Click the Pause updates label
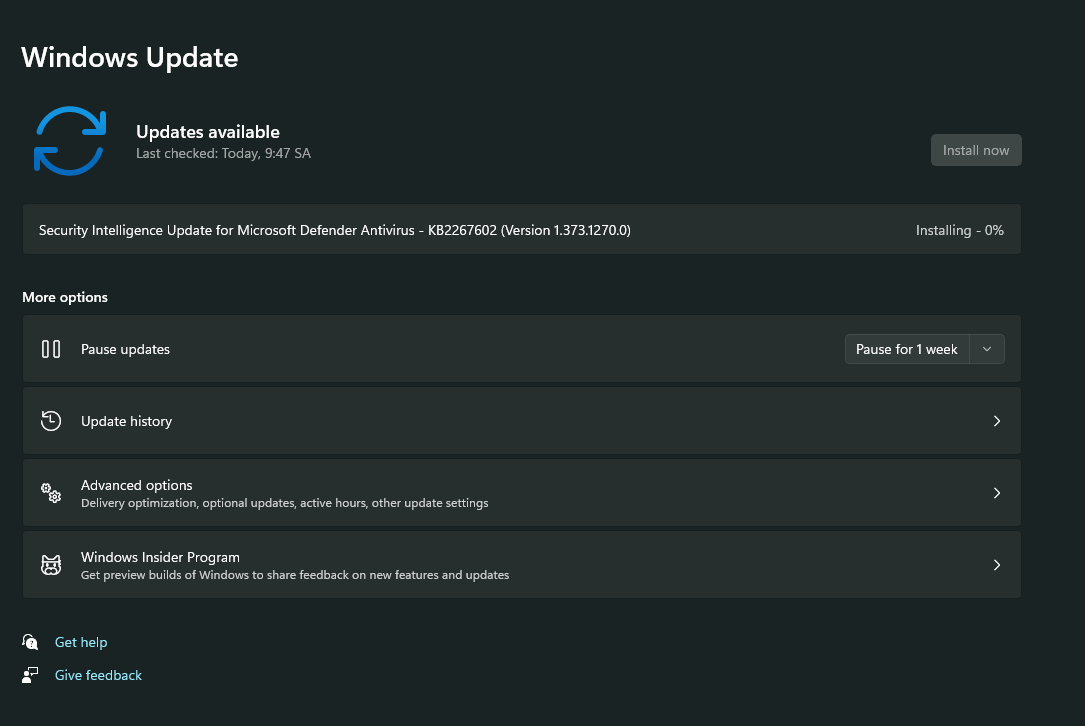The height and width of the screenshot is (726, 1085). (125, 349)
